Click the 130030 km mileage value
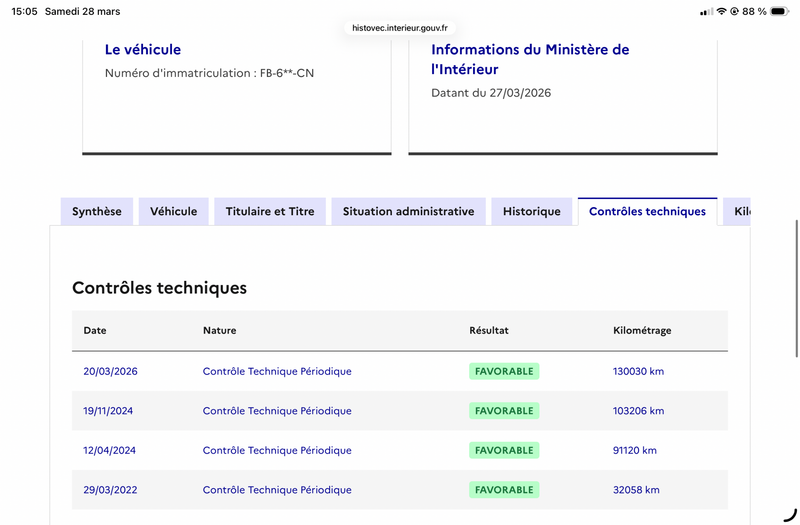 coord(638,371)
